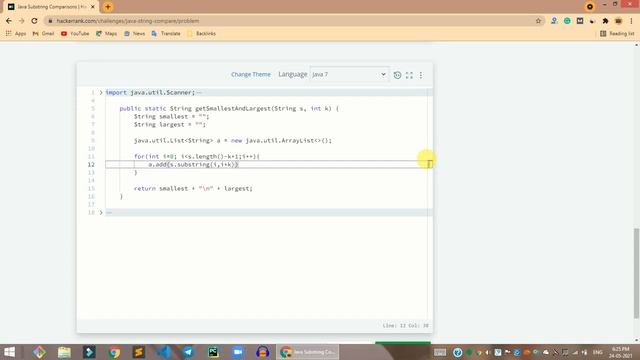The image size is (640, 360).
Task: Click the green Grammarly extension icon
Action: (x=567, y=21)
